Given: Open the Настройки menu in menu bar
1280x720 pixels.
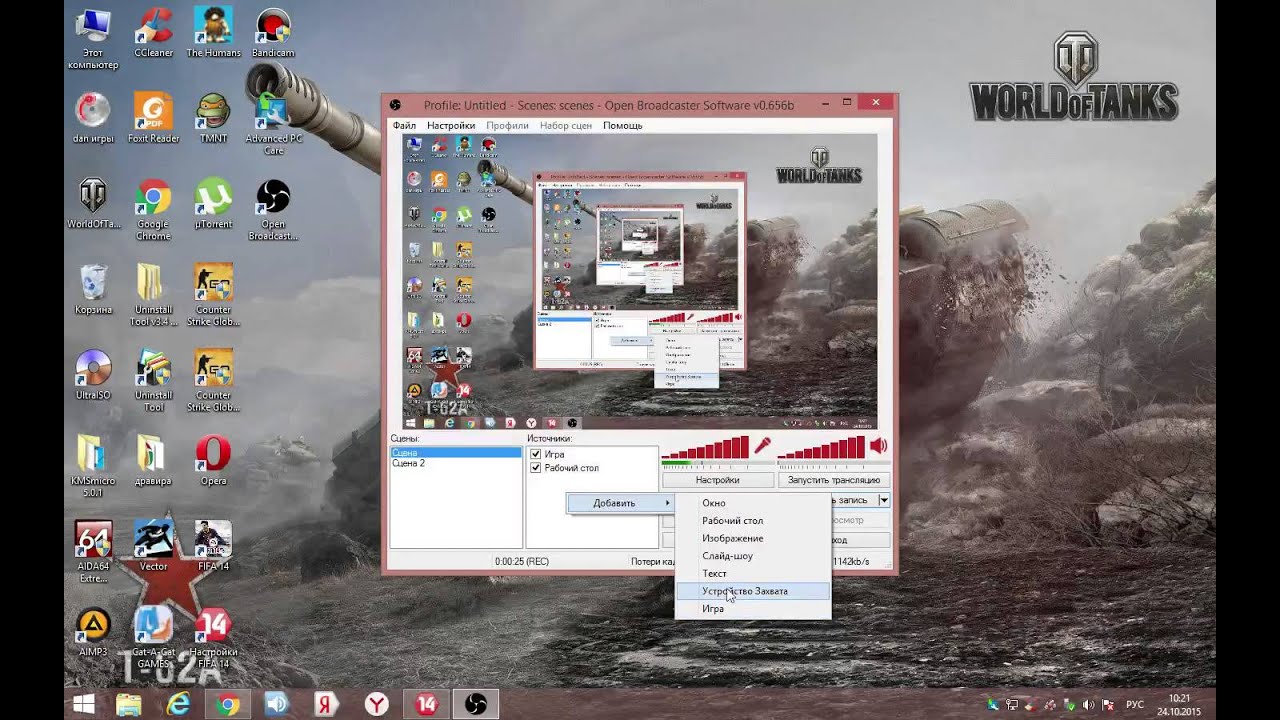Looking at the screenshot, I should pyautogui.click(x=451, y=126).
